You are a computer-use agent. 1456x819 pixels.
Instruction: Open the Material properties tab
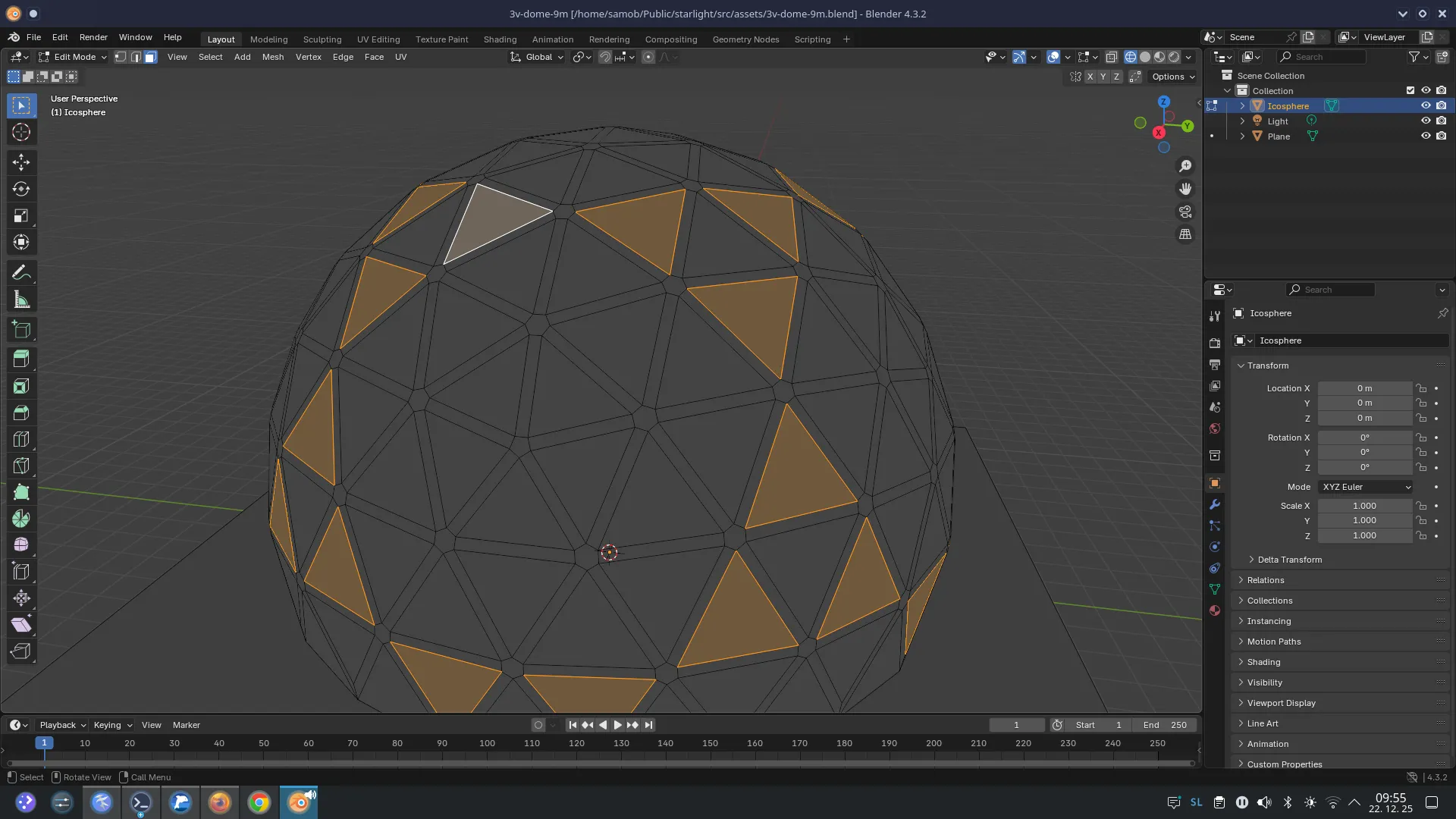(1215, 610)
